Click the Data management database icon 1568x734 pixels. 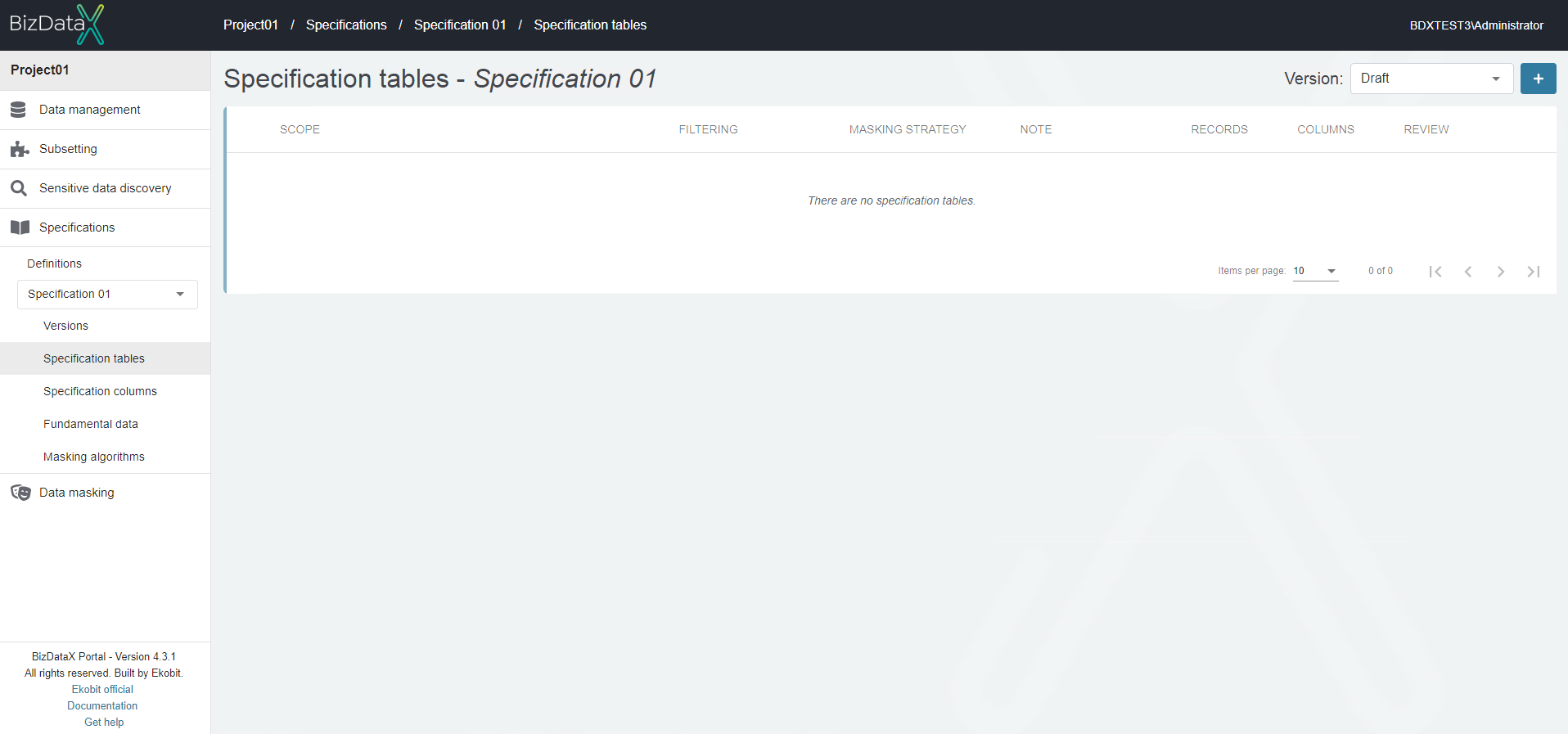pyautogui.click(x=19, y=110)
